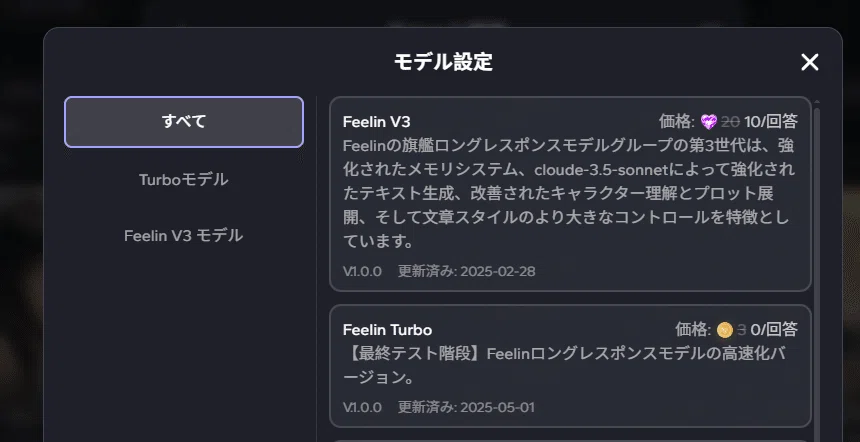Select the すべて category tab
This screenshot has height=442, width=860.
click(184, 122)
